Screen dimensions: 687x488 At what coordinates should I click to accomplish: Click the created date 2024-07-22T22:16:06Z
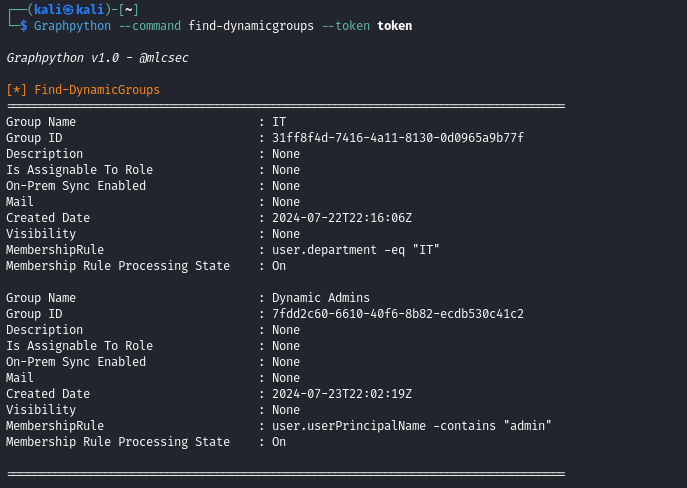[341, 218]
